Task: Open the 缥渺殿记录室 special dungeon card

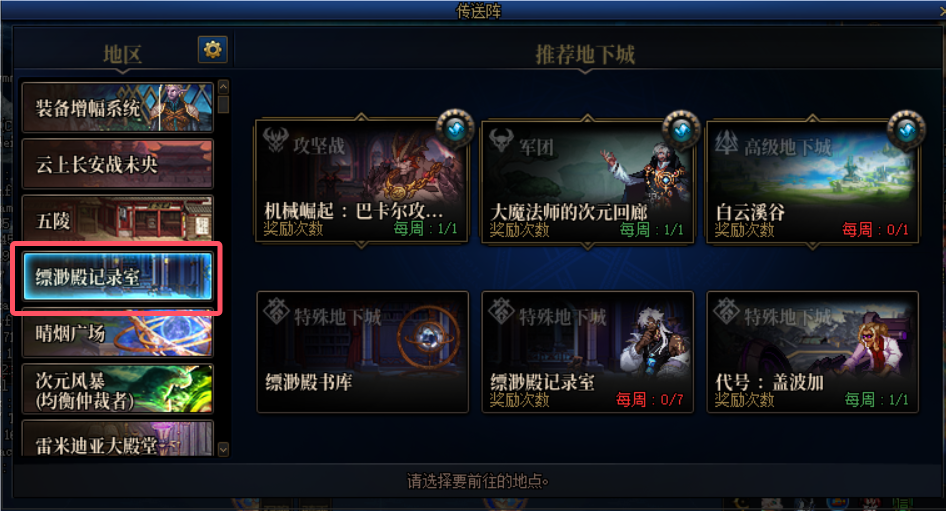Action: (x=588, y=352)
